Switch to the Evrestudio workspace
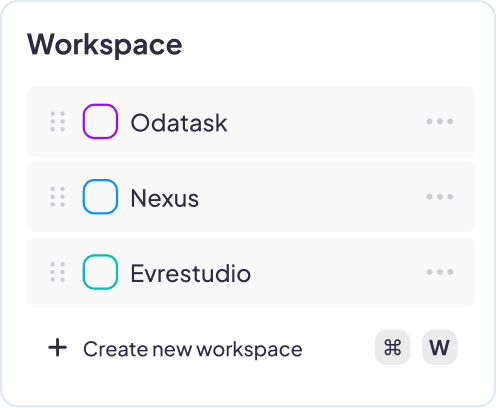The width and height of the screenshot is (496, 408). point(251,272)
